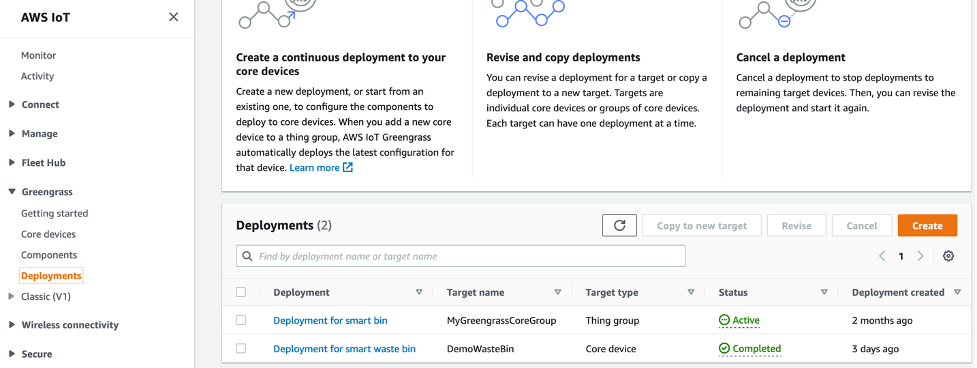Collapse the Greengrass section
Screen dimensions: 977x368
[x=12, y=192]
